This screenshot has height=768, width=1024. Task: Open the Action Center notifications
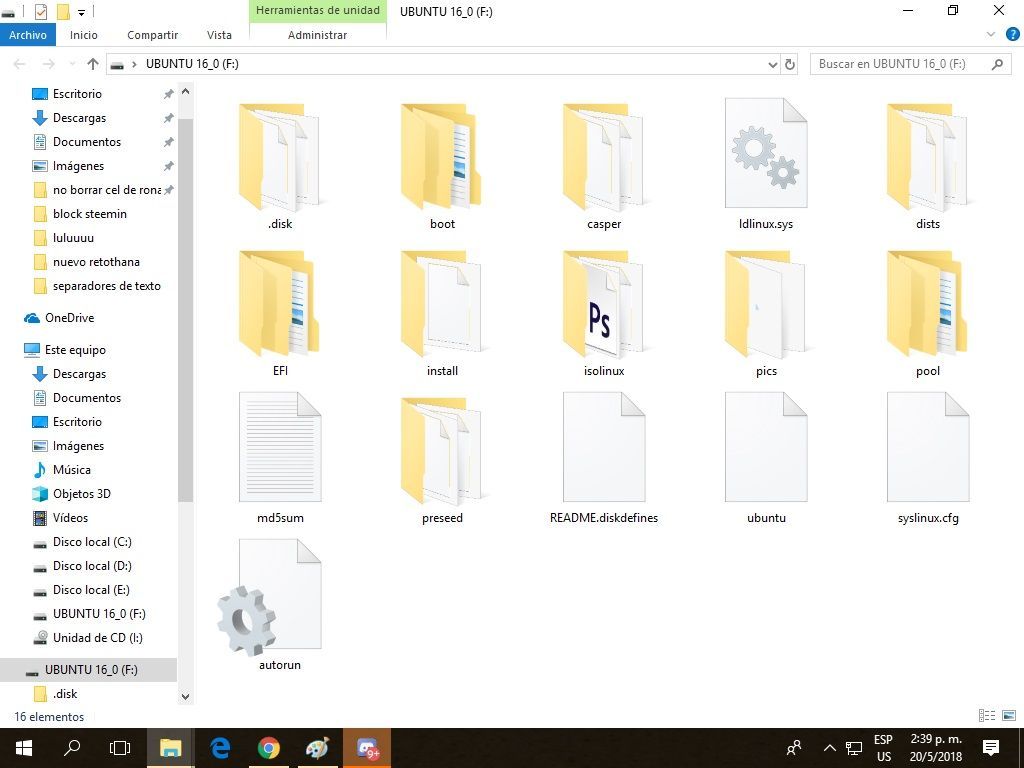991,748
